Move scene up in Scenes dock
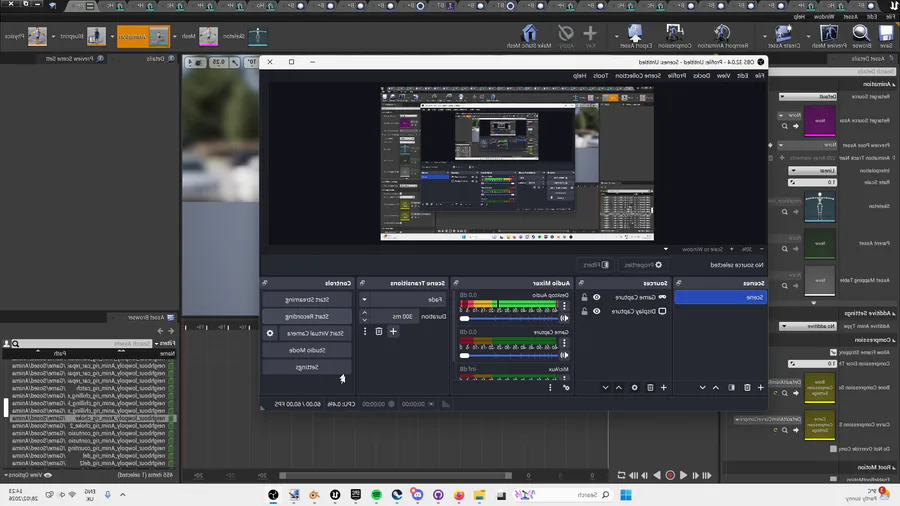 coord(716,388)
